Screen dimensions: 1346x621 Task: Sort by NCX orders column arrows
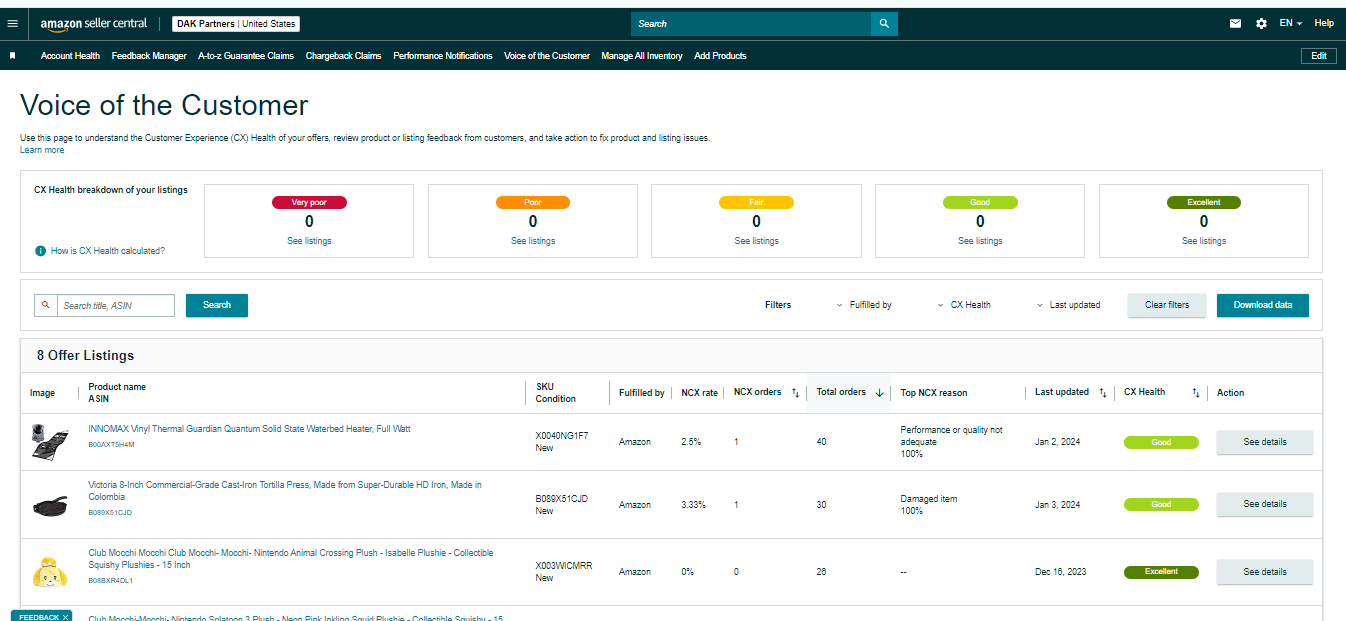tap(795, 393)
